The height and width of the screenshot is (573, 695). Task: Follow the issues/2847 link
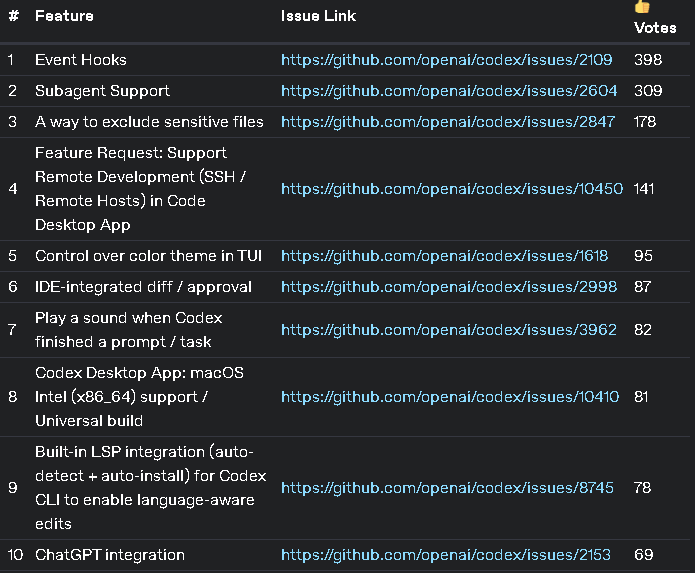click(x=448, y=122)
